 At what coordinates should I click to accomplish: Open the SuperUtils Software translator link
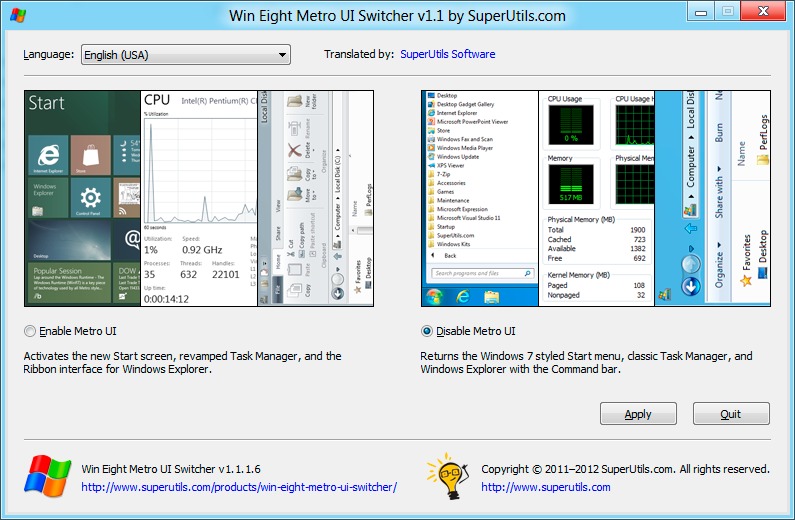click(x=447, y=54)
